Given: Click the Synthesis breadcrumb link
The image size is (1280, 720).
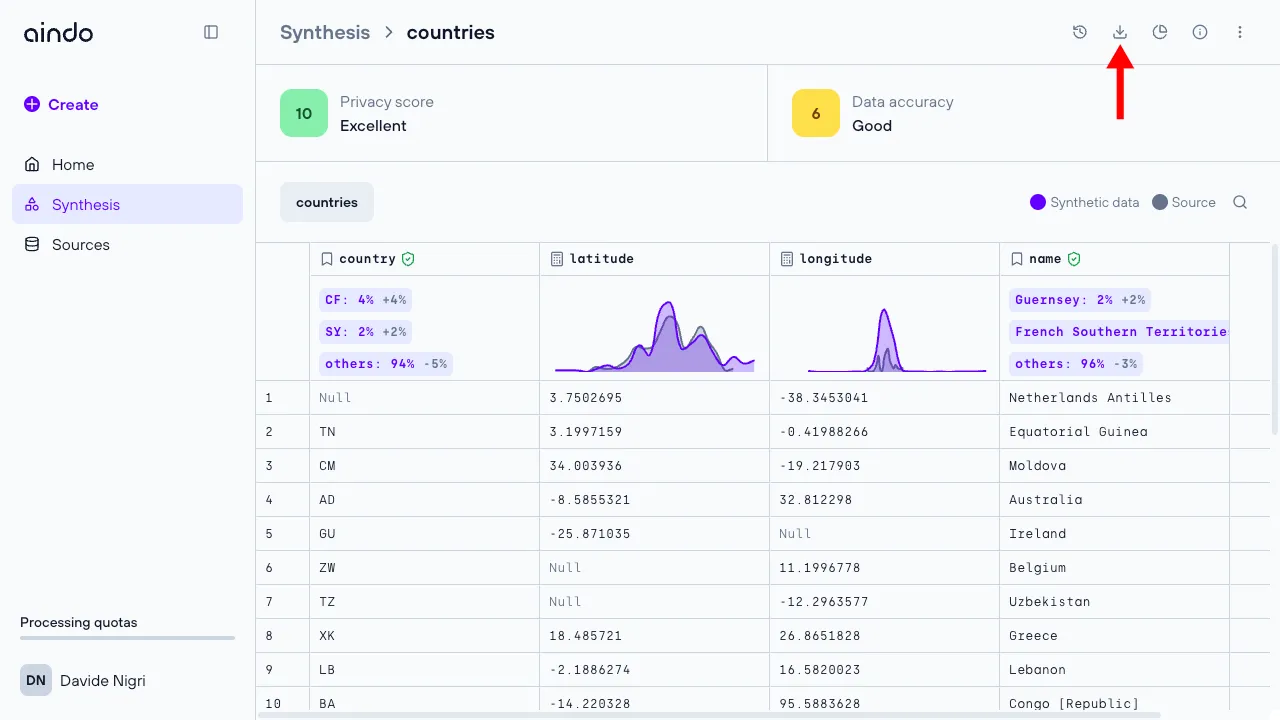Looking at the screenshot, I should (325, 32).
